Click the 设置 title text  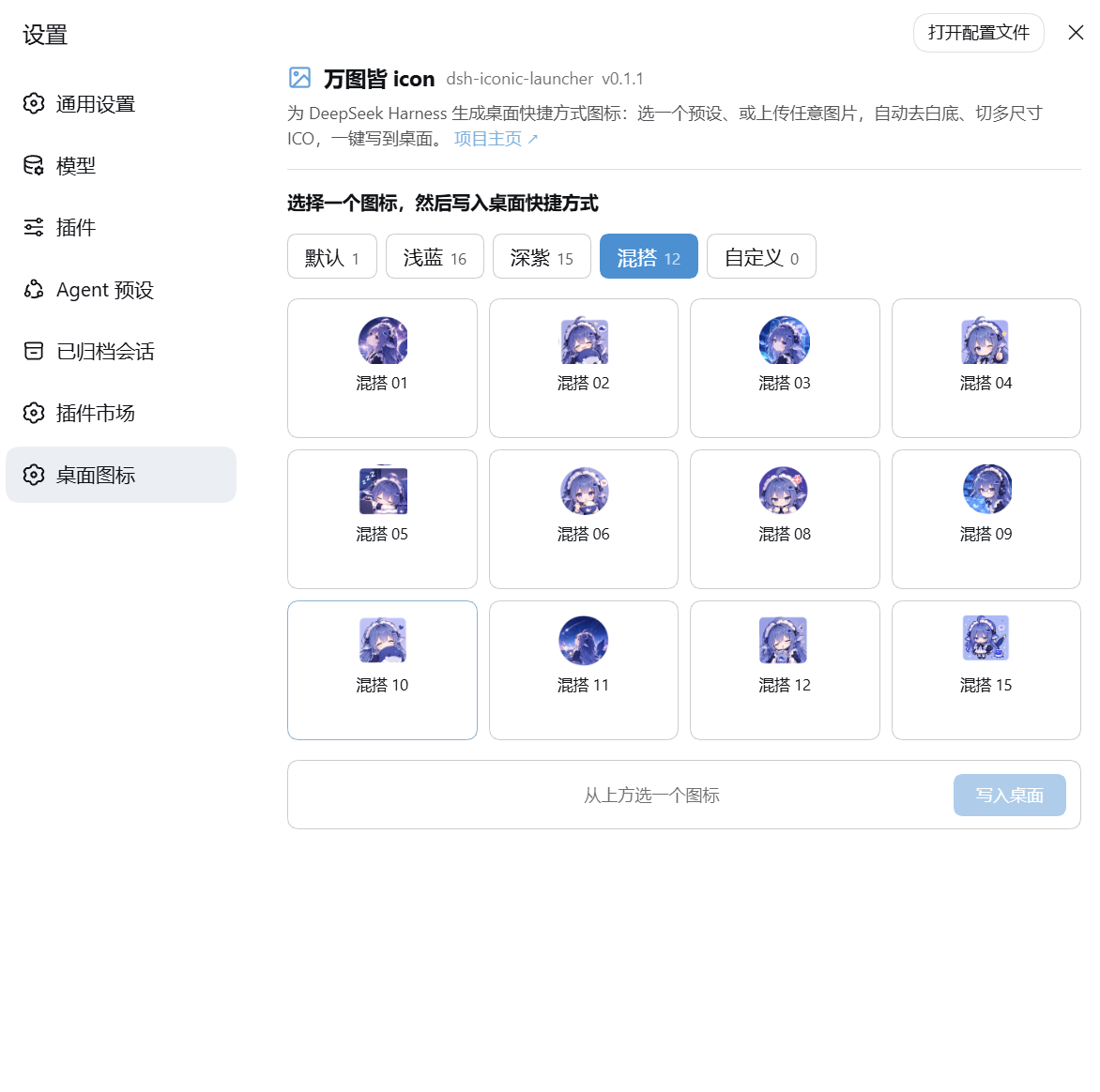[x=45, y=34]
